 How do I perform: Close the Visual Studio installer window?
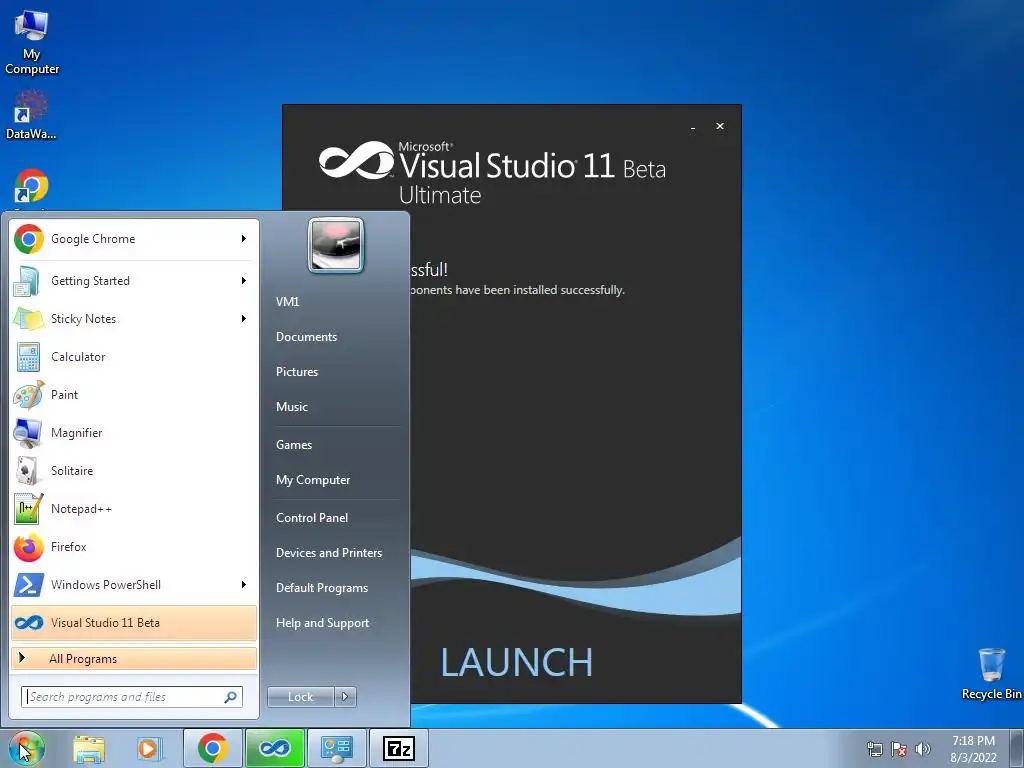(x=720, y=126)
